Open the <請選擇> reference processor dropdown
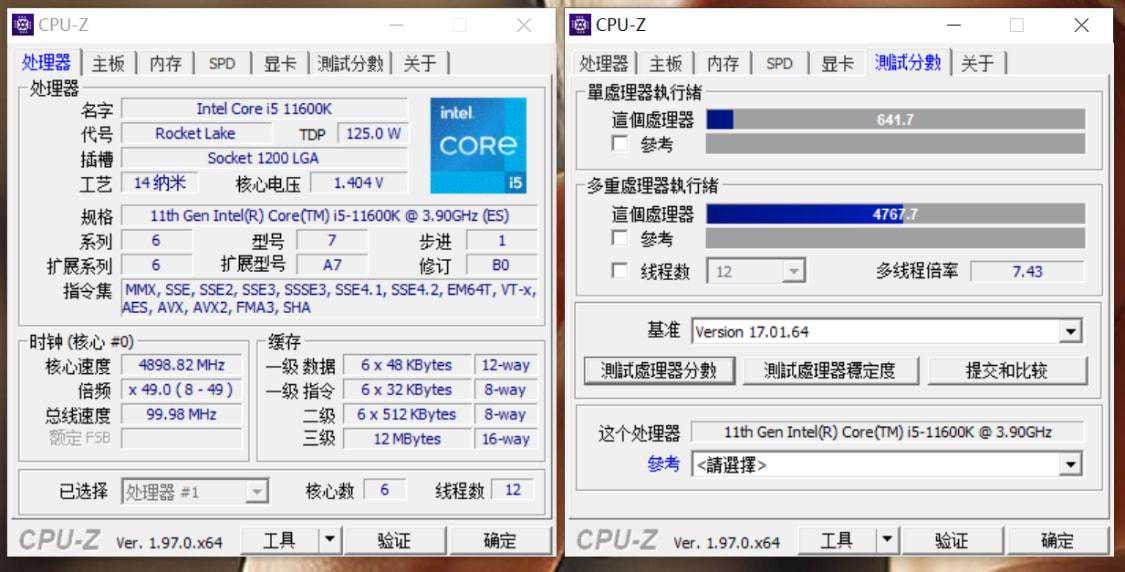1125x572 pixels. click(x=1070, y=464)
